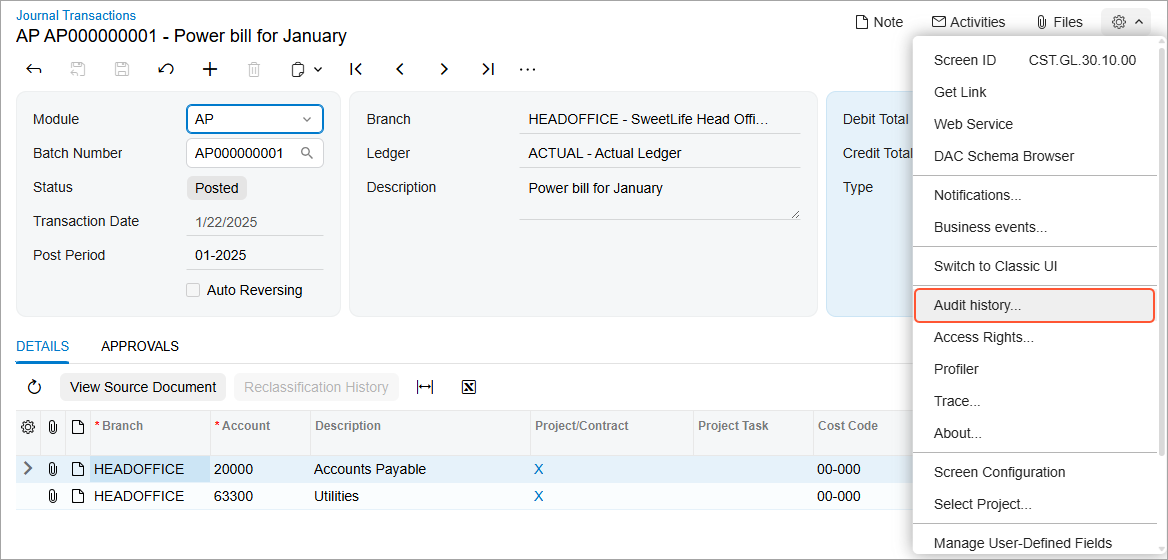Click the note column header icon
Viewport: 1168px width, 560px height.
[x=77, y=427]
